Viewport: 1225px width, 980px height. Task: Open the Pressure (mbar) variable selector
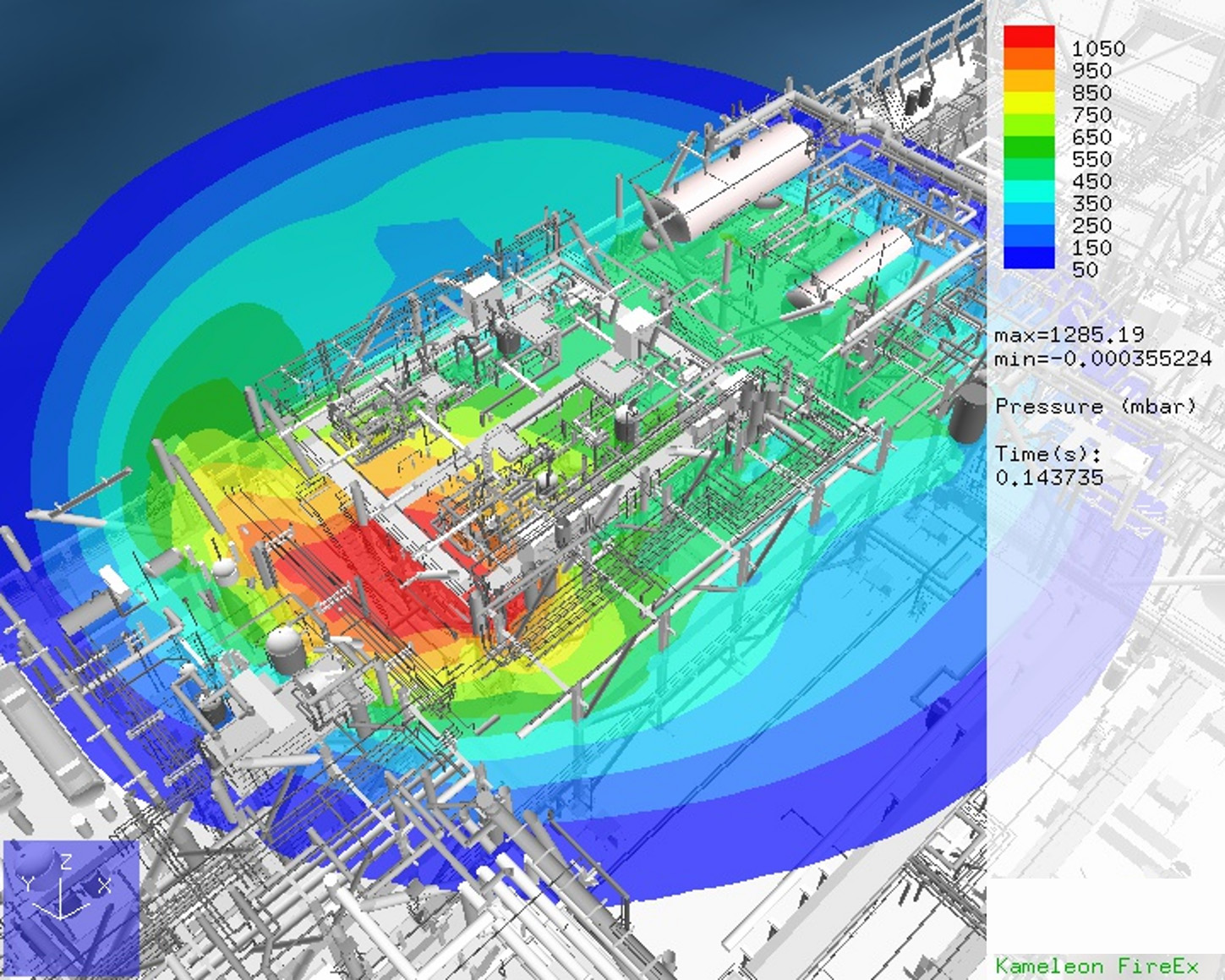(1095, 406)
